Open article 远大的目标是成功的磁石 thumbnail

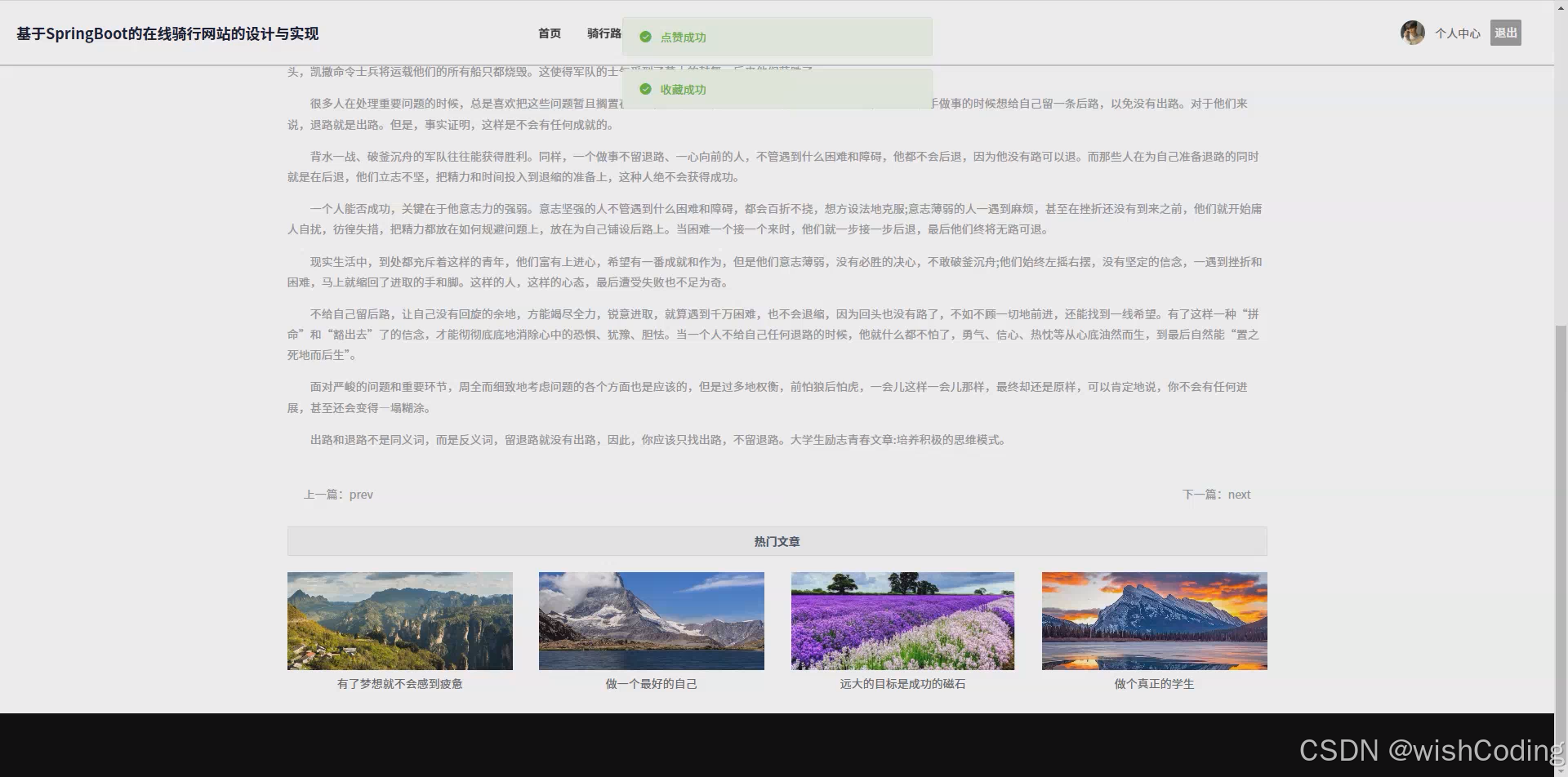point(902,620)
